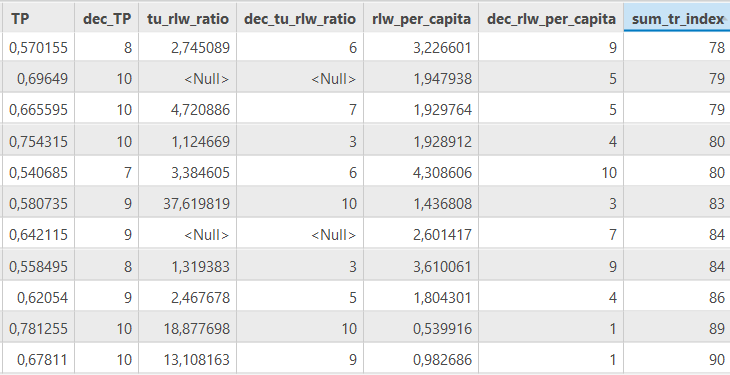Click the sum_tr_index cell showing 90
This screenshot has height=375, width=730.
pos(677,360)
